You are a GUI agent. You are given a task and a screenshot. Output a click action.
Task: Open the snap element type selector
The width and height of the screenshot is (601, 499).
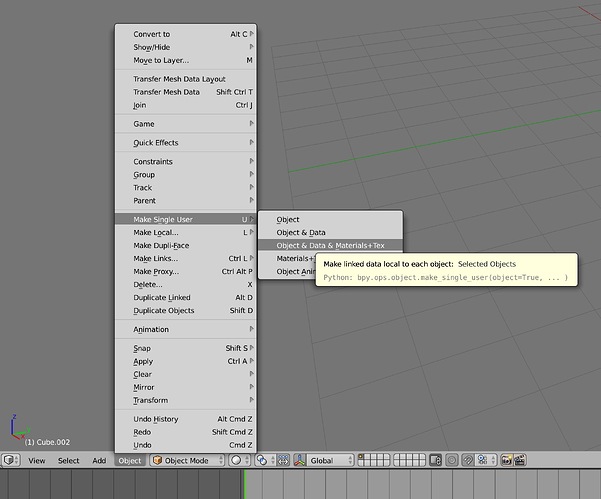coord(486,460)
